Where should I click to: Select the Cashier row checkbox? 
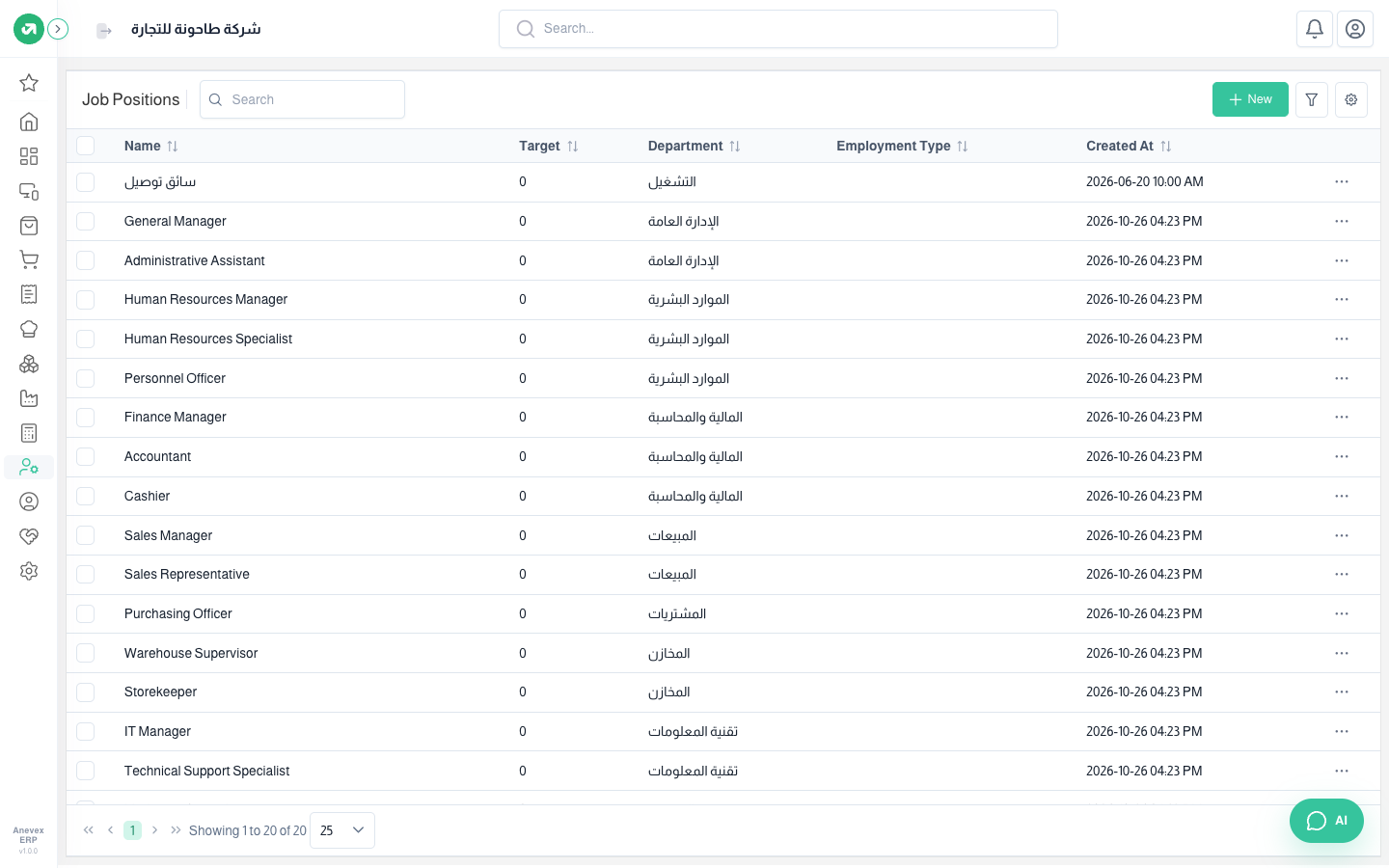[86, 496]
